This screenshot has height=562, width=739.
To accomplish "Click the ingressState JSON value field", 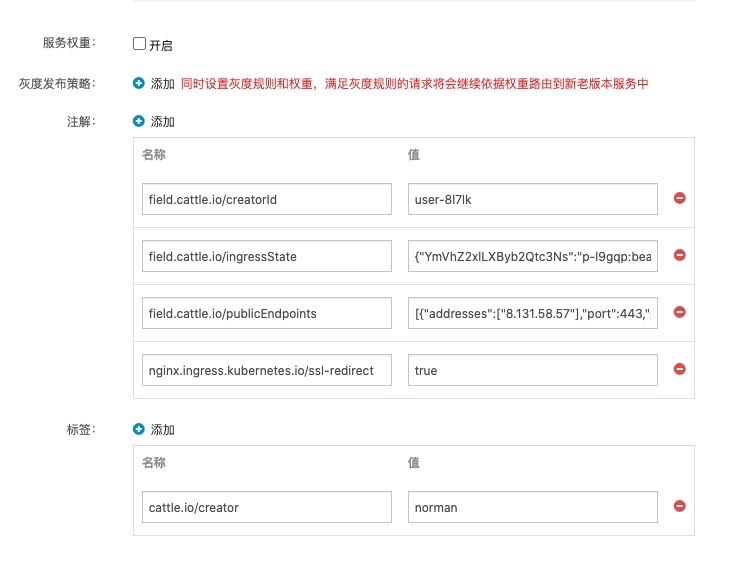I will (x=532, y=256).
